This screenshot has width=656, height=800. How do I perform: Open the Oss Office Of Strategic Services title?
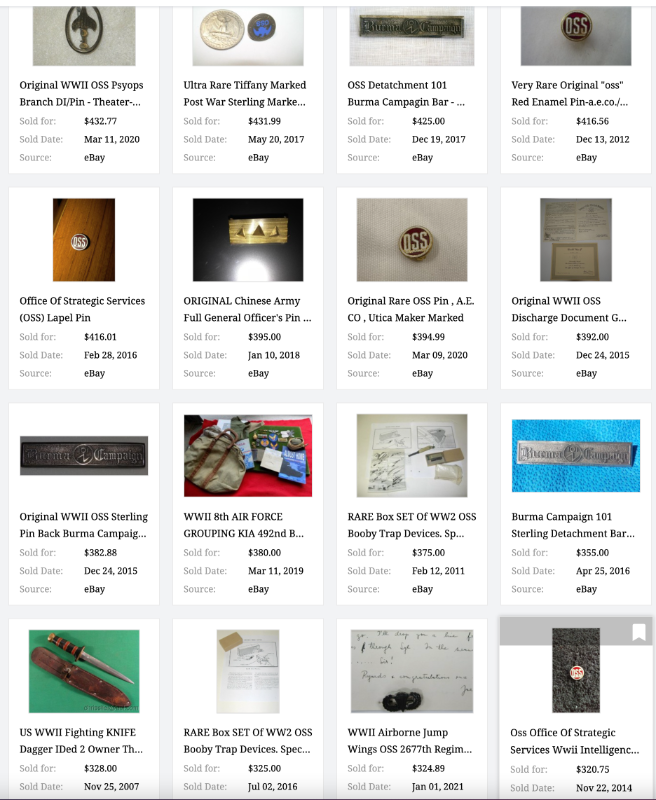click(x=574, y=741)
